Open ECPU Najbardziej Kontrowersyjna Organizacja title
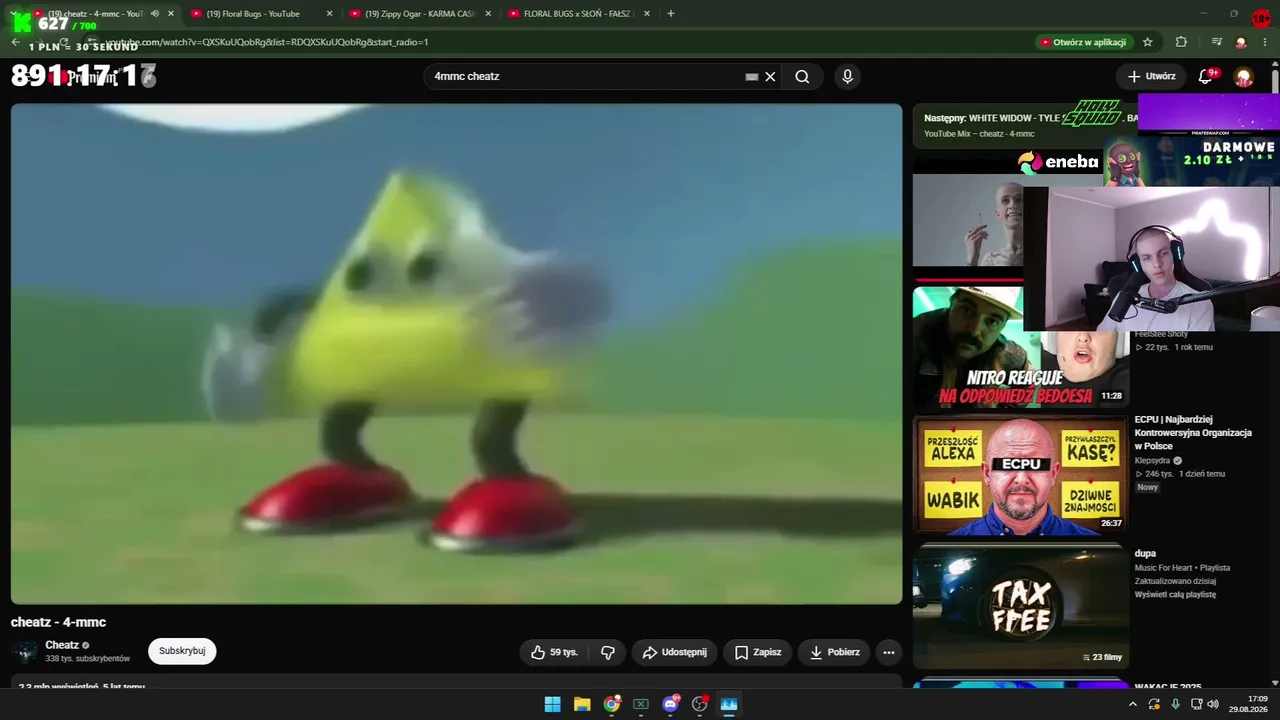Screen dimensions: 1280x720 [x=1193, y=433]
